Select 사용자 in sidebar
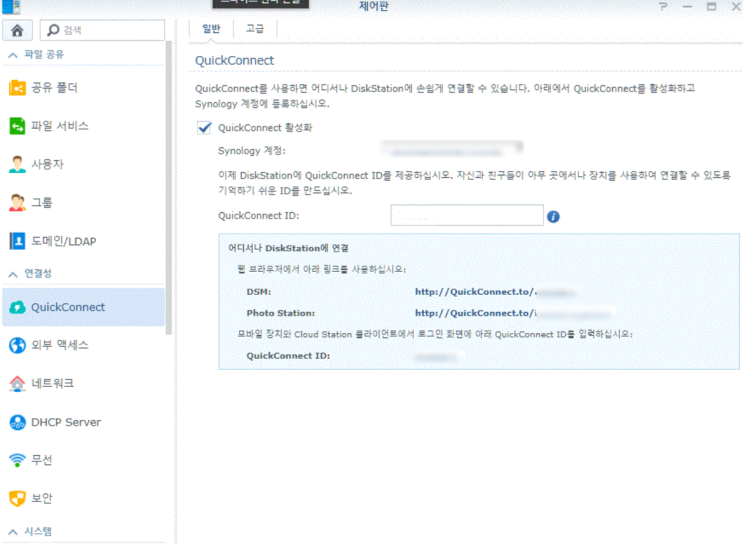The image size is (743, 544). 83,164
